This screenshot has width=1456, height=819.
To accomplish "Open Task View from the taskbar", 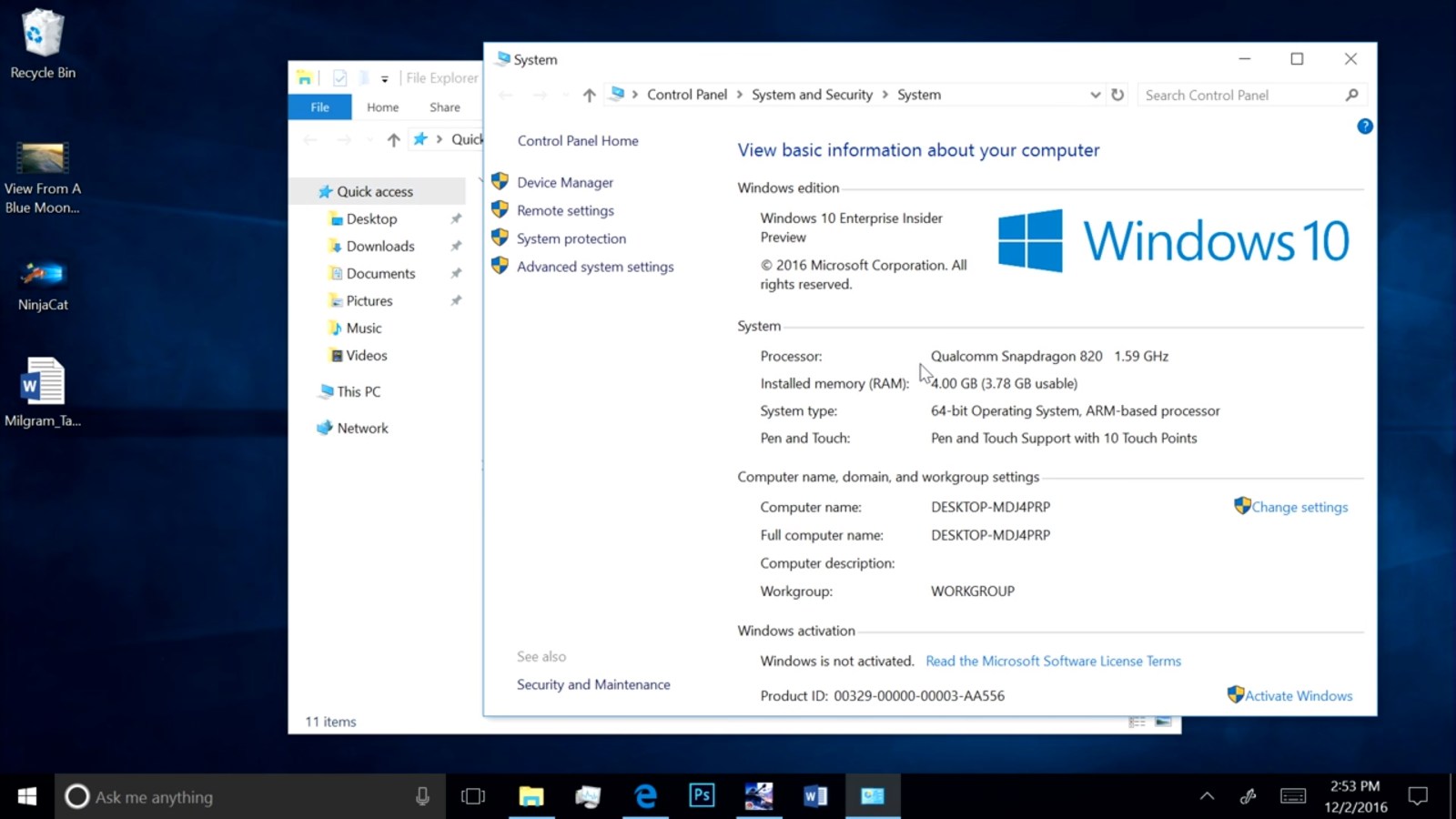I will coord(473,795).
